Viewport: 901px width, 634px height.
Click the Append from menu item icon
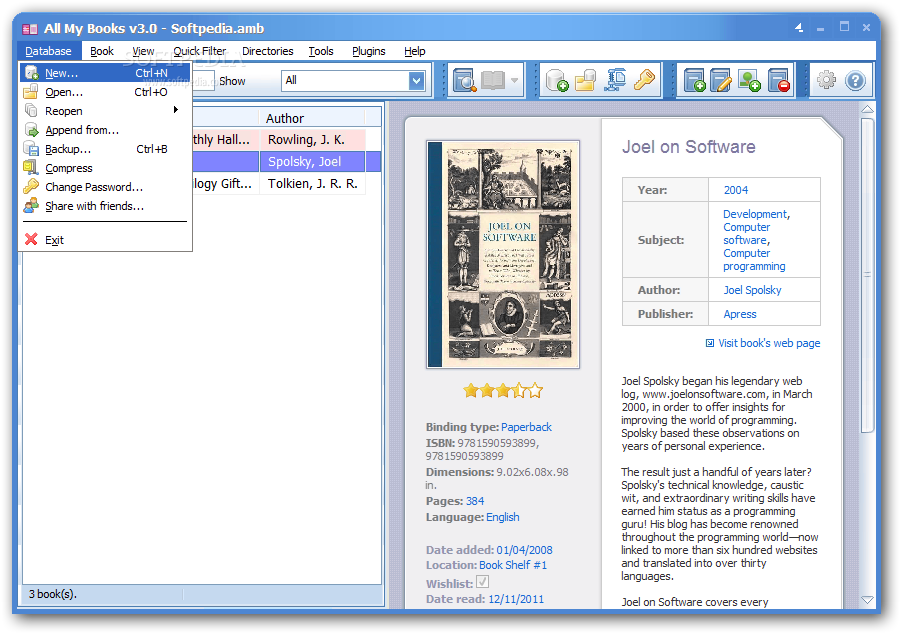(x=31, y=129)
